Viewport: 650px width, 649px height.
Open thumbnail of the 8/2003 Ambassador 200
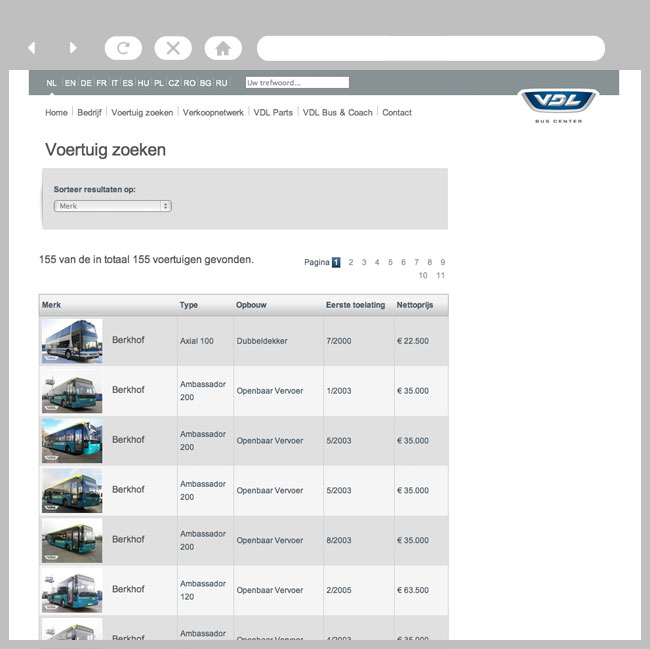72,540
